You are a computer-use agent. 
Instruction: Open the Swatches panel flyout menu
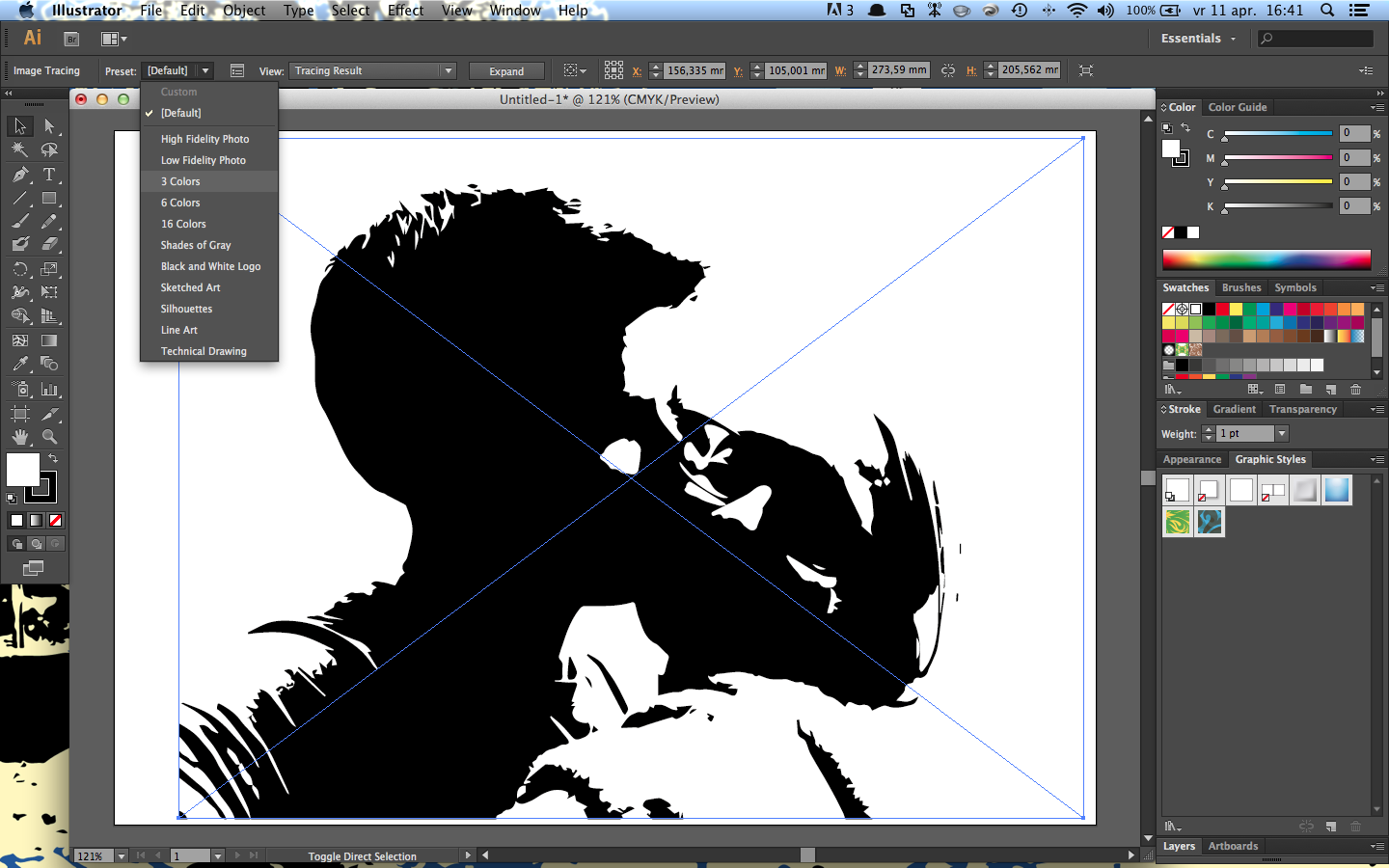1376,287
